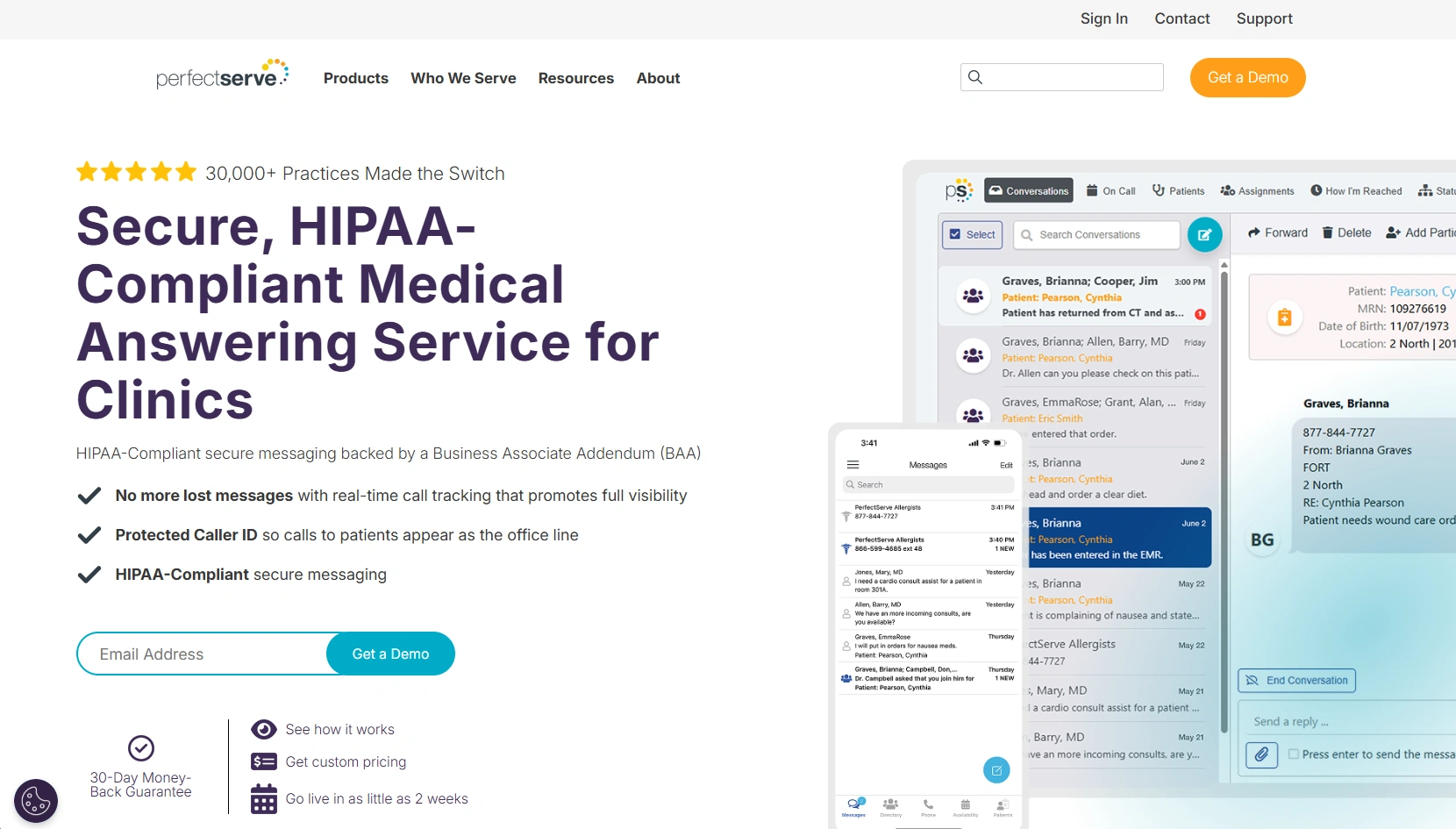Check Press enter to send the message
Image resolution: width=1456 pixels, height=829 pixels.
pos(1294,754)
